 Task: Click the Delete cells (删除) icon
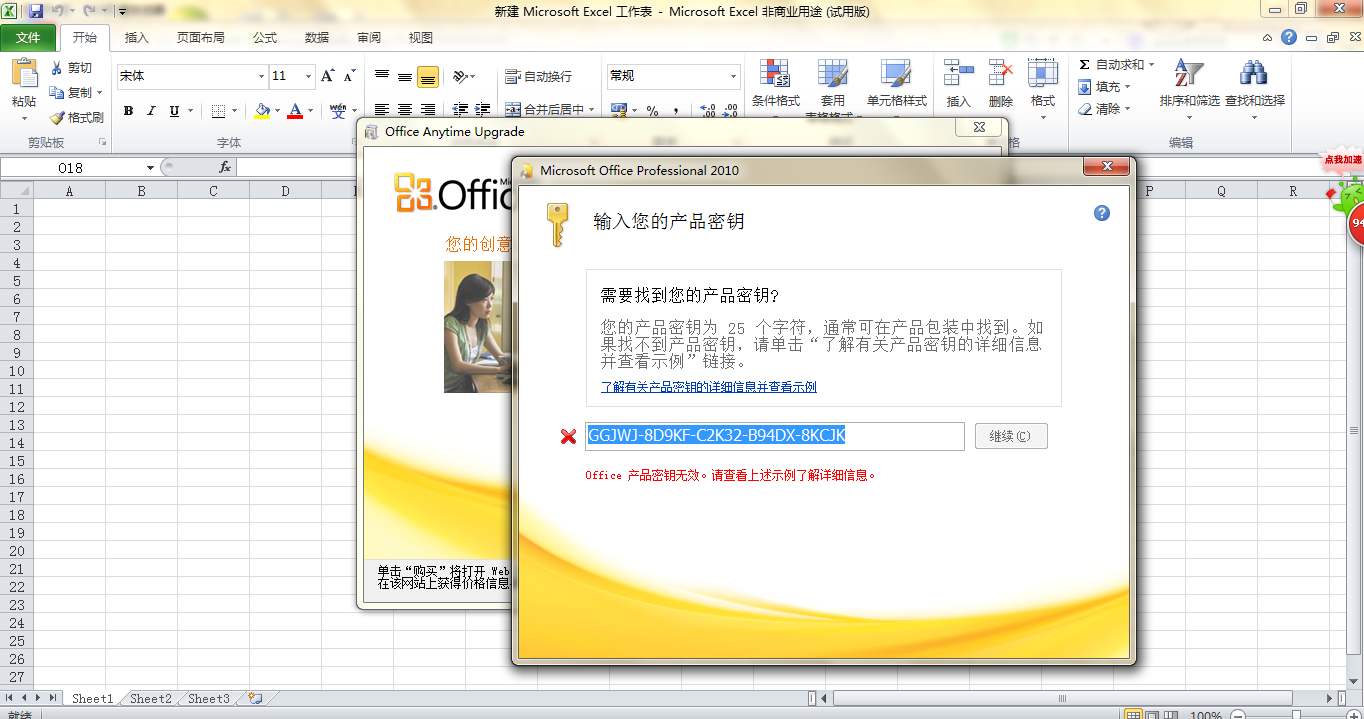pyautogui.click(x=1000, y=74)
